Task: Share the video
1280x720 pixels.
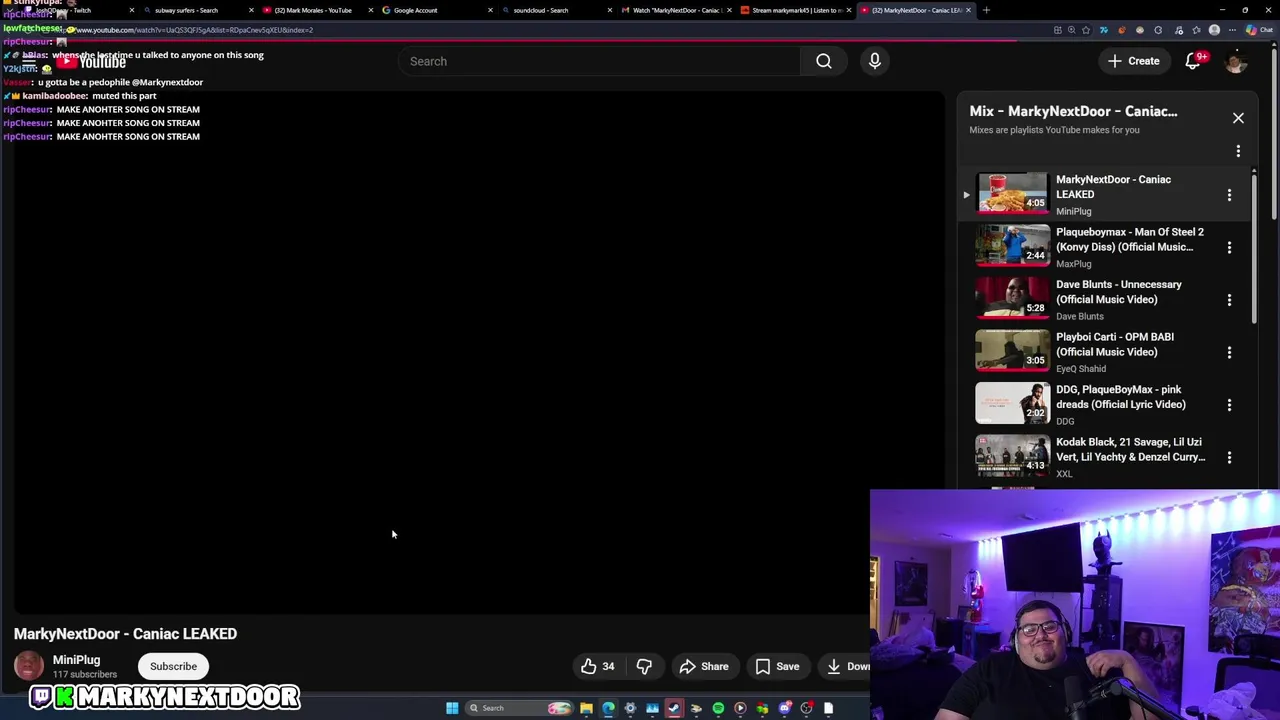Action: coord(704,666)
